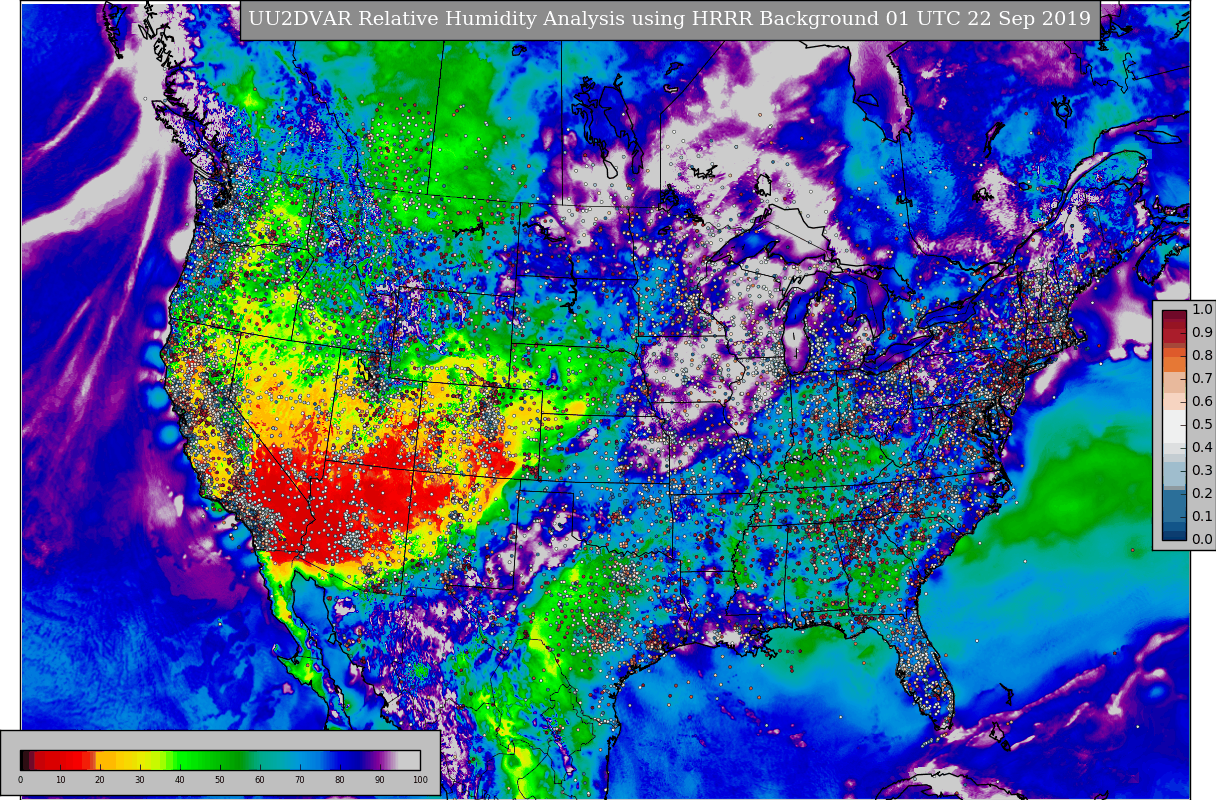
Task: Click the 0.4 label on vertical colorbar
Action: [1202, 448]
